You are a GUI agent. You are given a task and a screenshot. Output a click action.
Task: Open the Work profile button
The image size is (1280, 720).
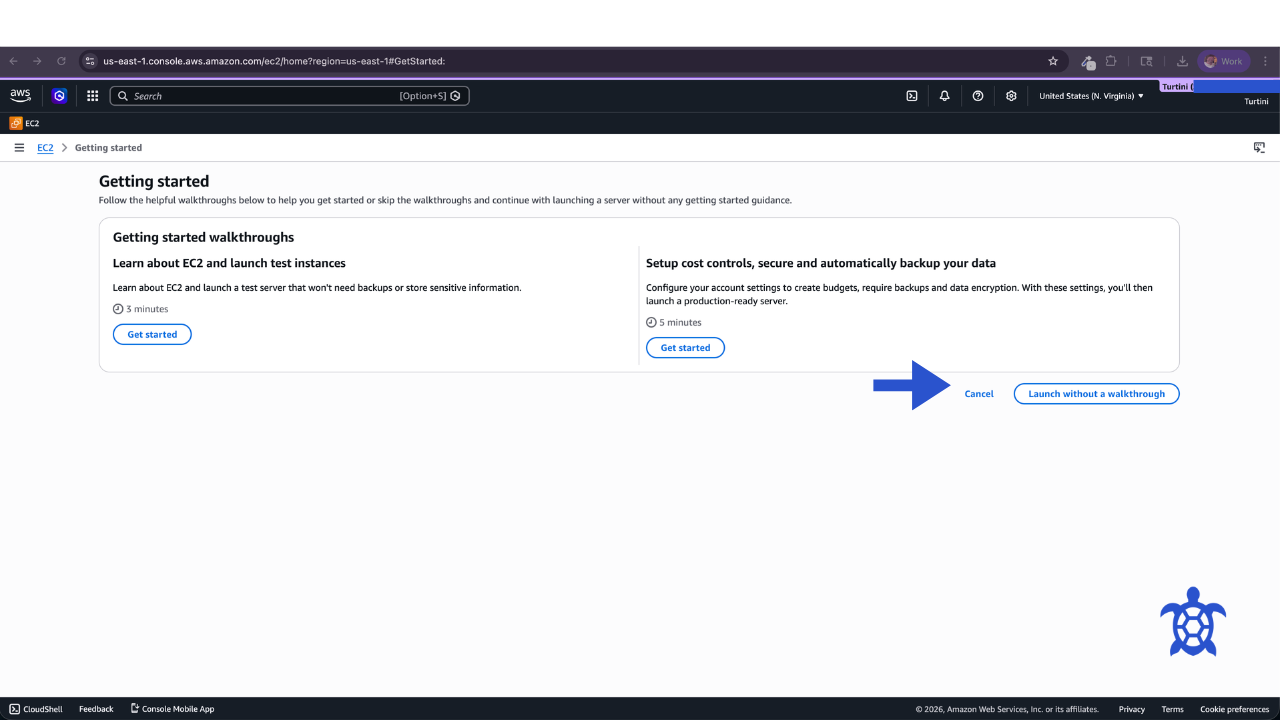coord(1224,61)
